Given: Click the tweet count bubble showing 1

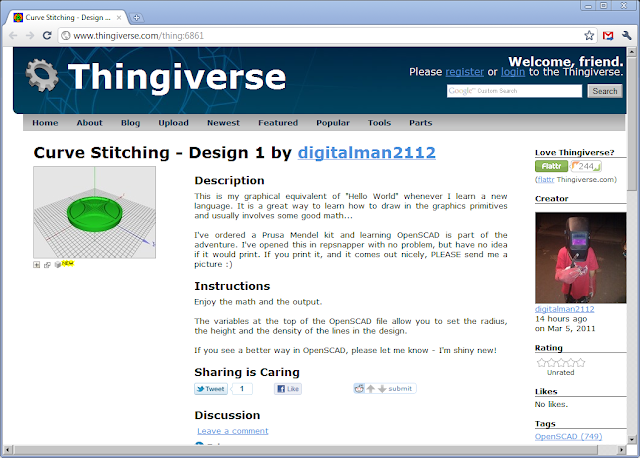Looking at the screenshot, I should click(x=242, y=389).
